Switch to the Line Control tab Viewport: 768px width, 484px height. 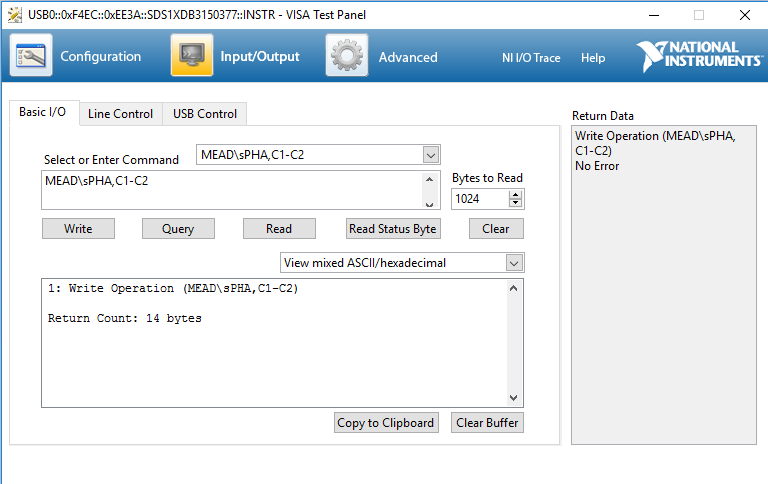tap(120, 114)
